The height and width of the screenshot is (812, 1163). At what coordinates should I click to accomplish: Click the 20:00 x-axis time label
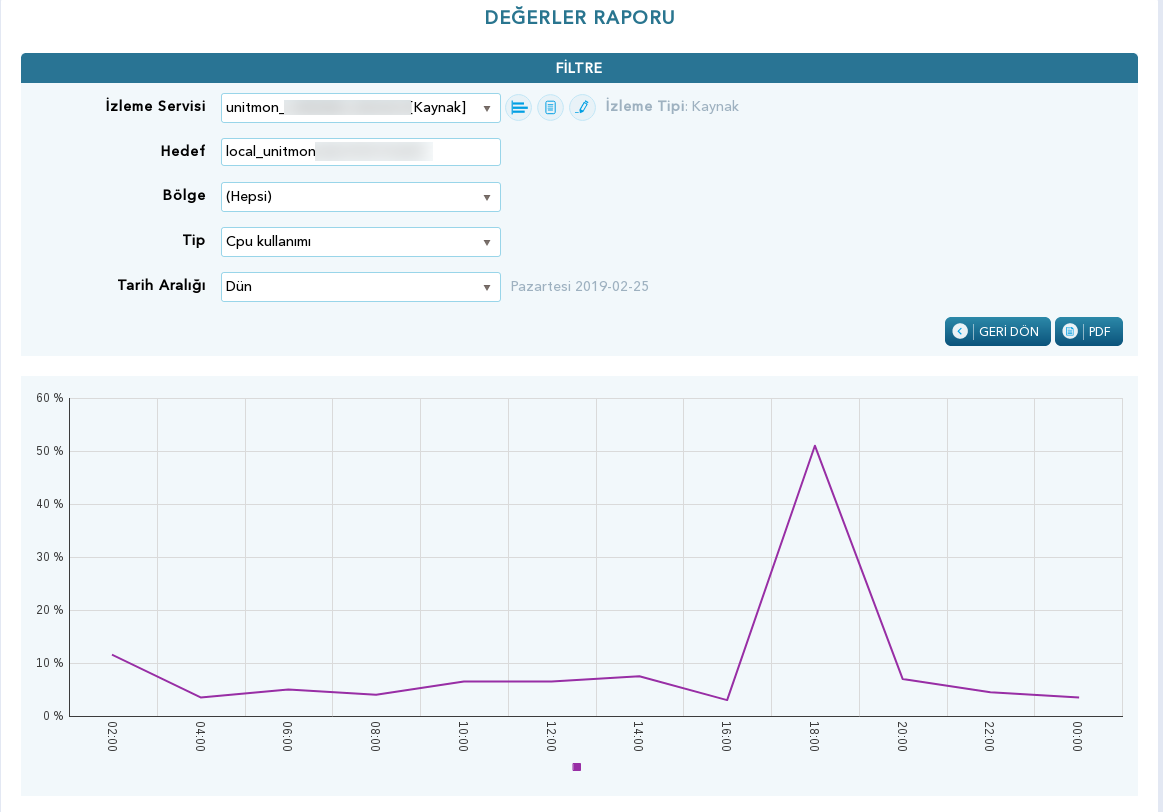pos(902,736)
